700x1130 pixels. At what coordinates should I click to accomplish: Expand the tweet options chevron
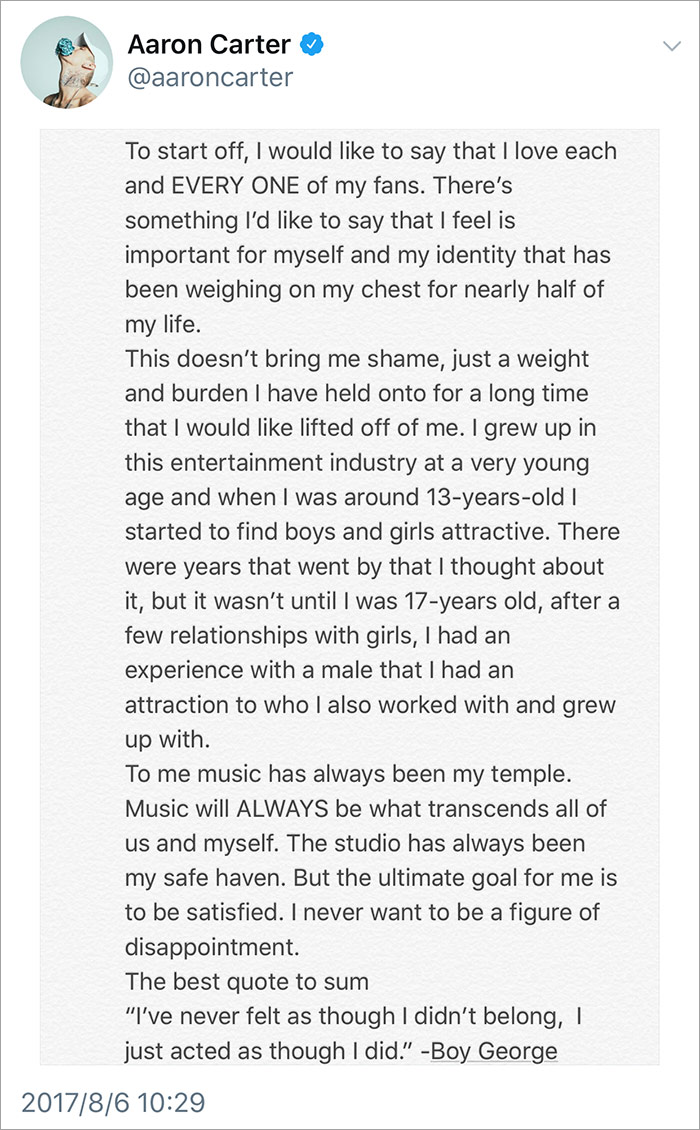click(671, 46)
